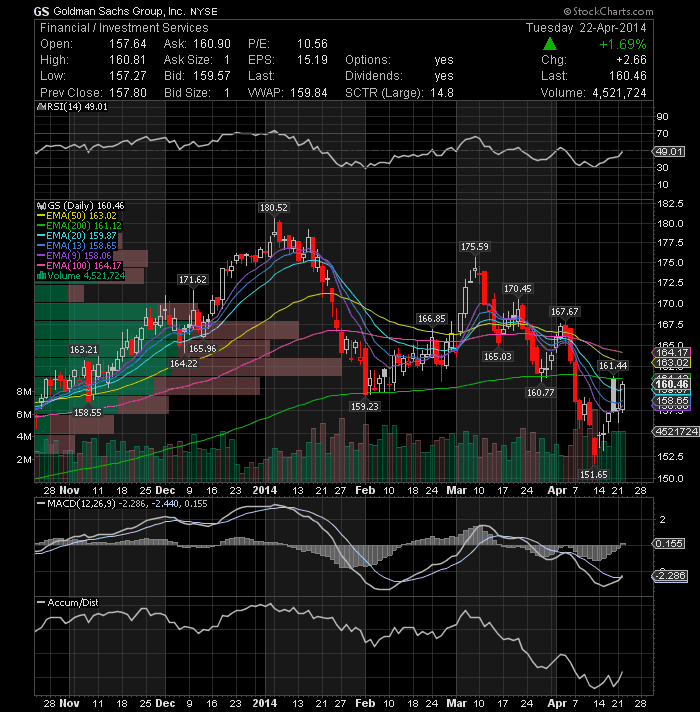
Task: Click the blue EMA(13) 158.65 legend
Action: (x=81, y=246)
